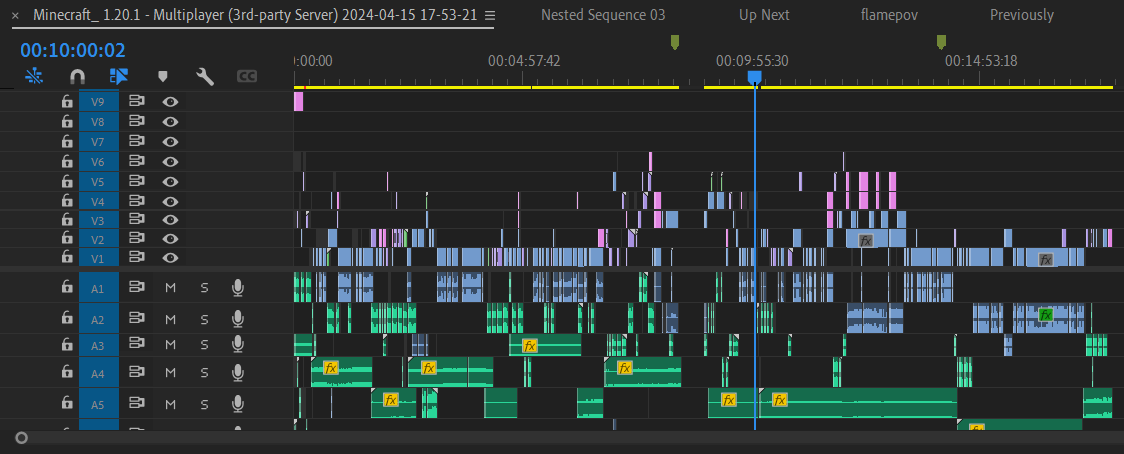This screenshot has width=1124, height=454.
Task: Click fx badge on A3 audio clip
Action: (529, 346)
